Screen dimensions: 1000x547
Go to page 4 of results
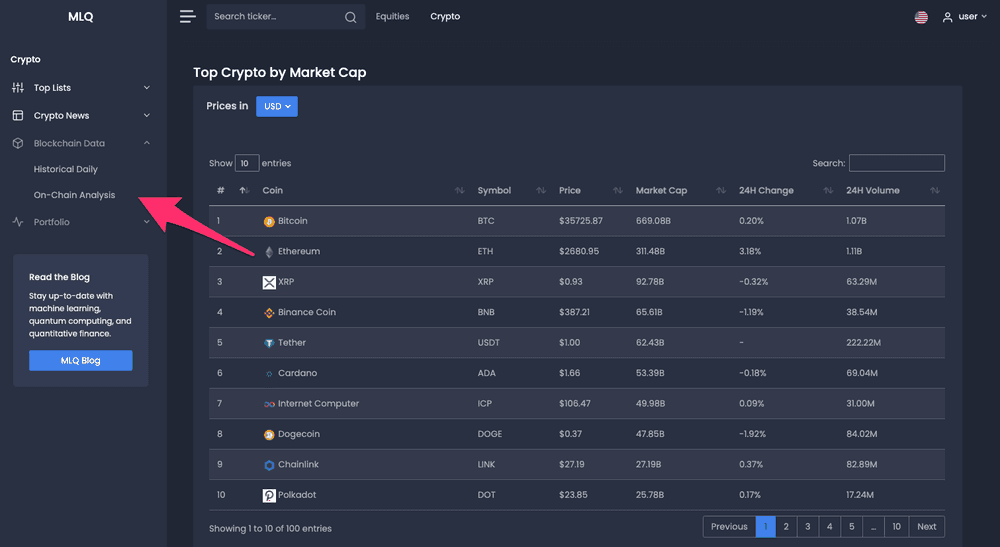point(830,527)
